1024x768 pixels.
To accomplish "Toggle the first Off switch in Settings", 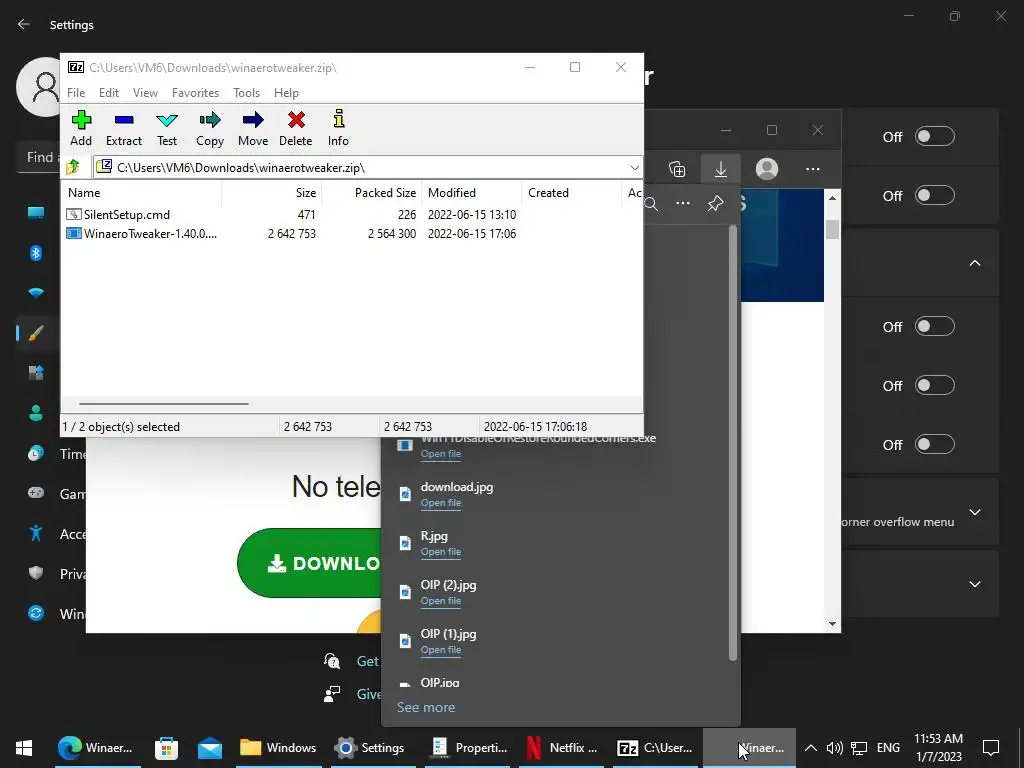I will click(x=935, y=136).
